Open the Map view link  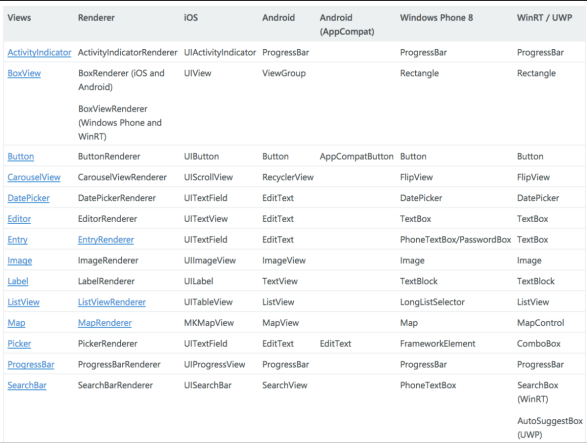coord(16,323)
